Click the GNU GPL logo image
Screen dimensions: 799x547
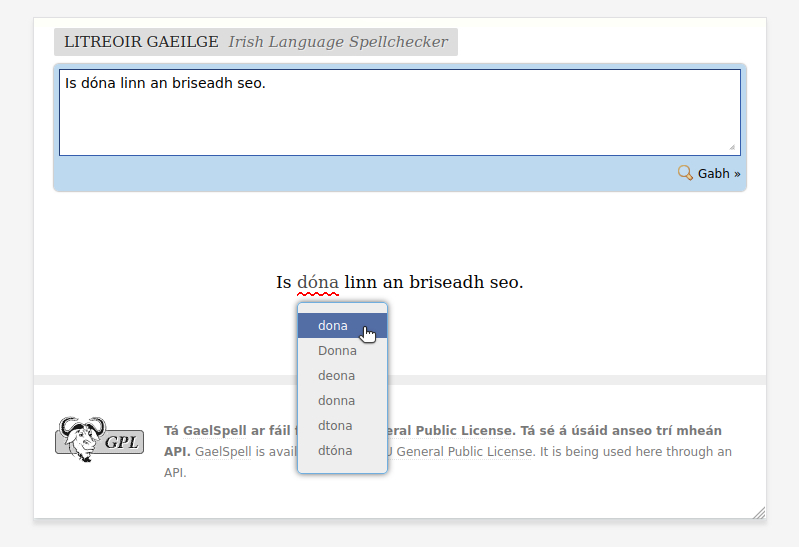click(99, 438)
